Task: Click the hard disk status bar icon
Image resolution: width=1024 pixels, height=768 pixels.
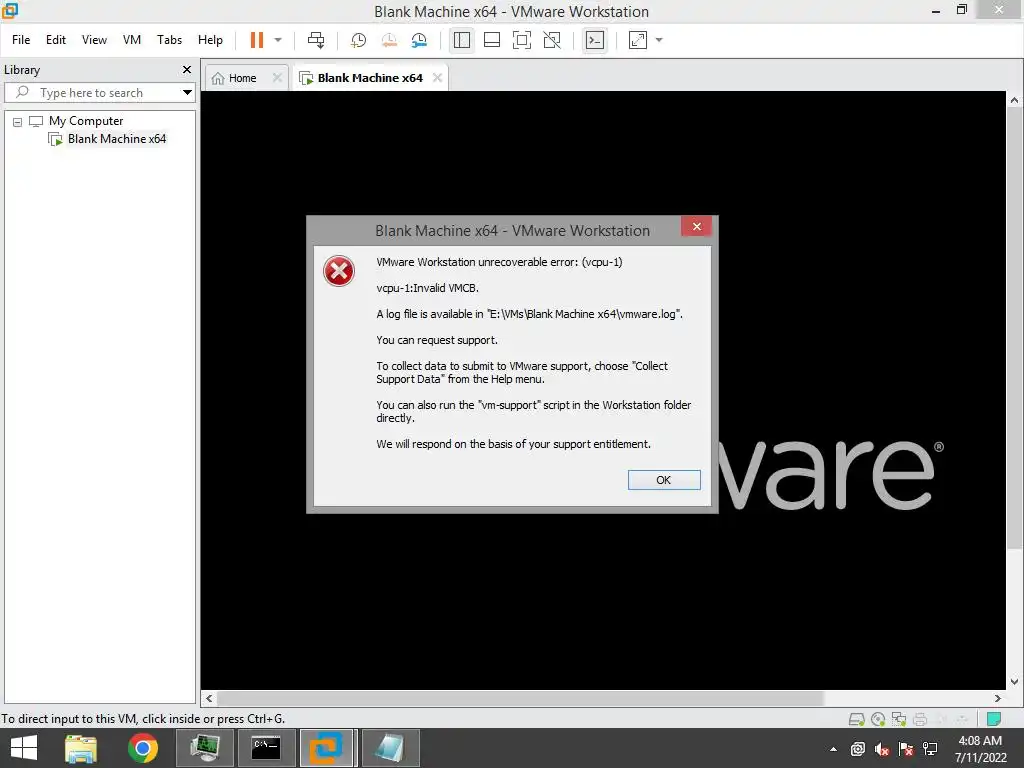Action: point(856,719)
